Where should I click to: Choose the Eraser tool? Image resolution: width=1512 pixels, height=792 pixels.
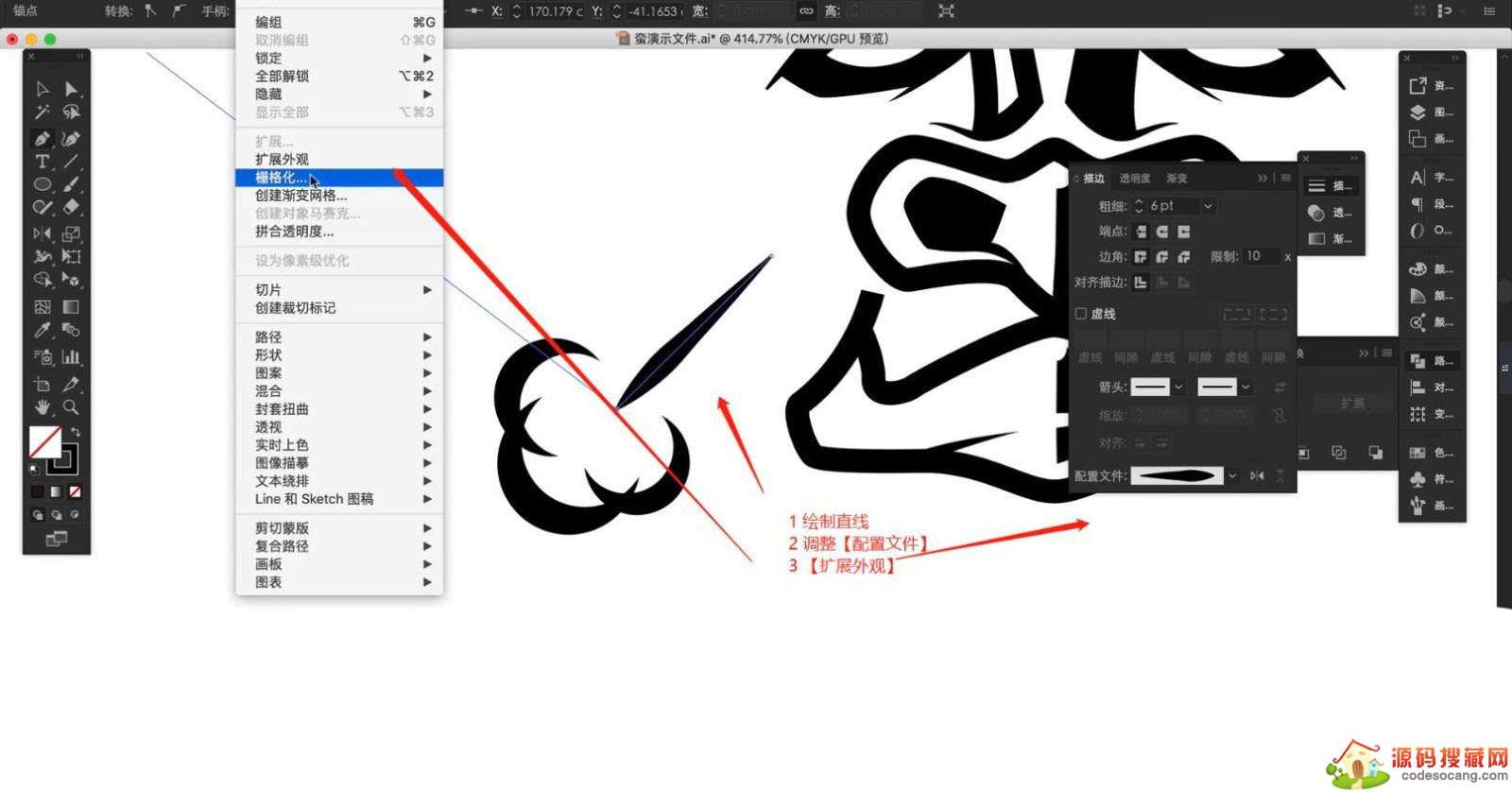click(71, 207)
